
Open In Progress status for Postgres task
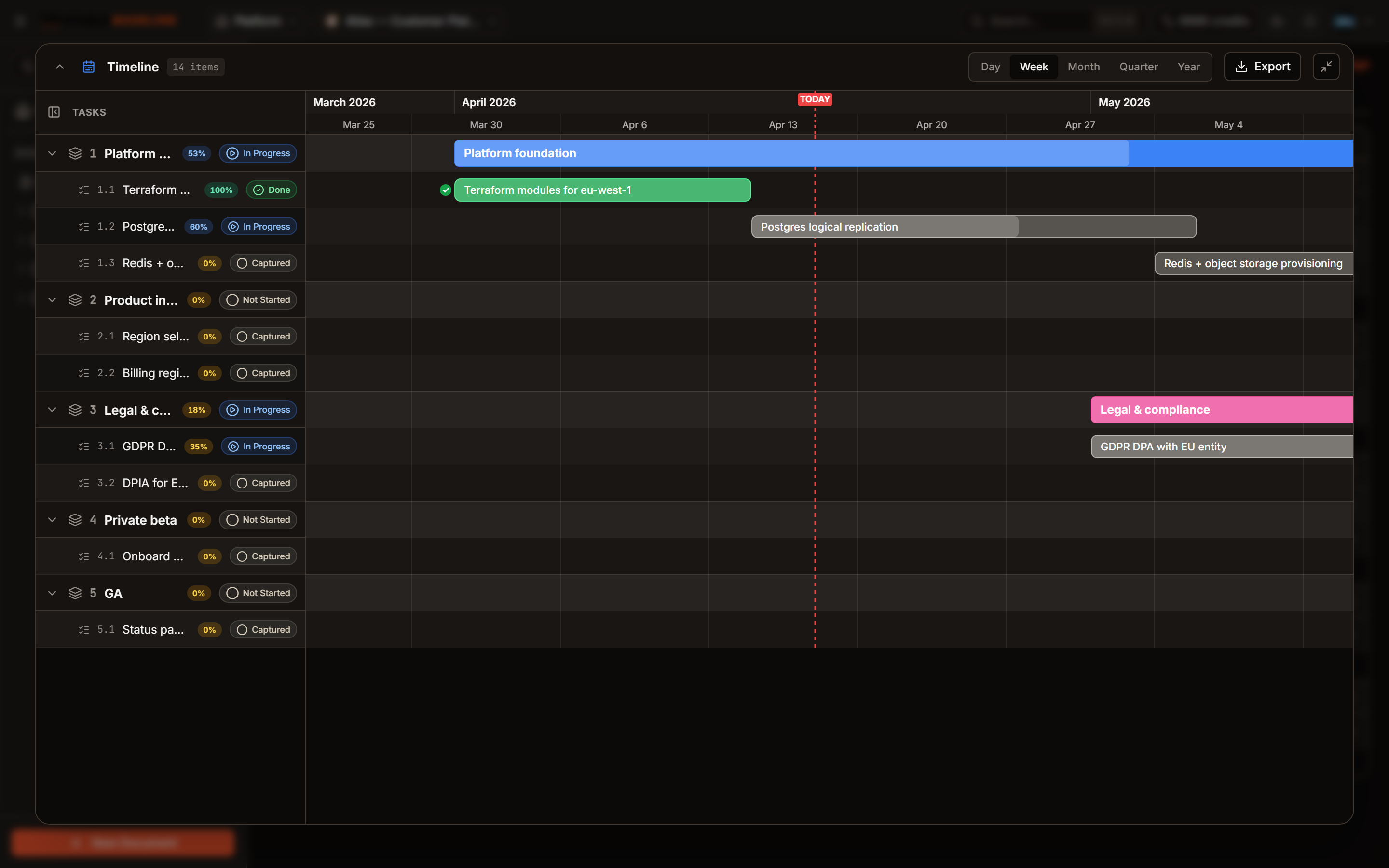tap(259, 227)
